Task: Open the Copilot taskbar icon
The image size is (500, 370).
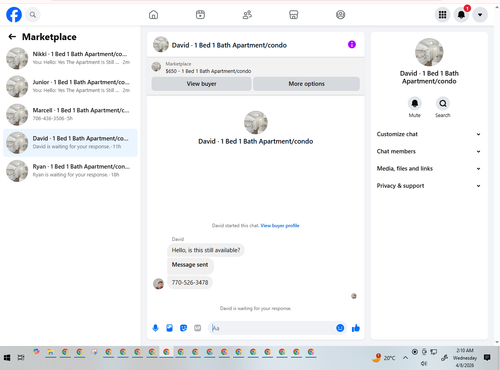Action: (x=36, y=352)
